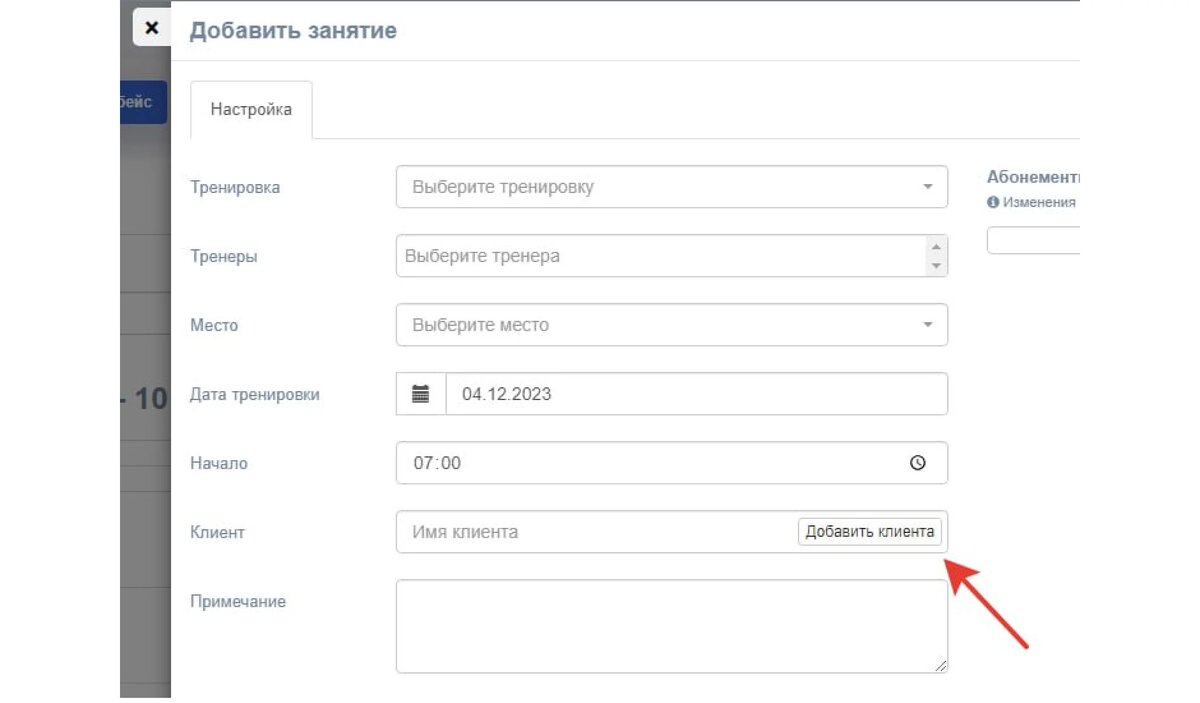Image resolution: width=1200 pixels, height=703 pixels.
Task: Click the date field showing 04.12.2023
Action: tap(695, 394)
